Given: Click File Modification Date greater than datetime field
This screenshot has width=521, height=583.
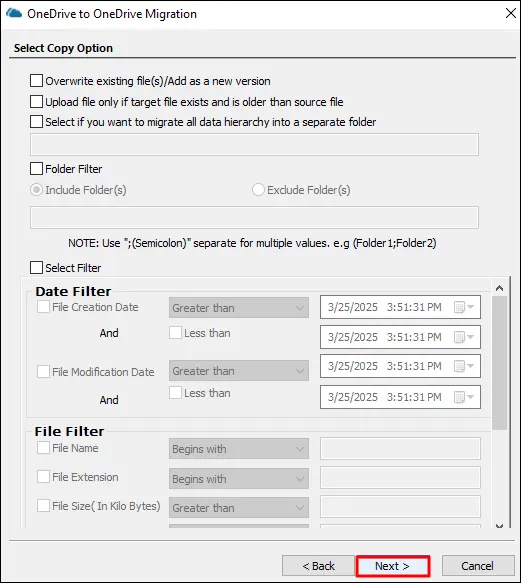Looking at the screenshot, I should tap(400, 366).
